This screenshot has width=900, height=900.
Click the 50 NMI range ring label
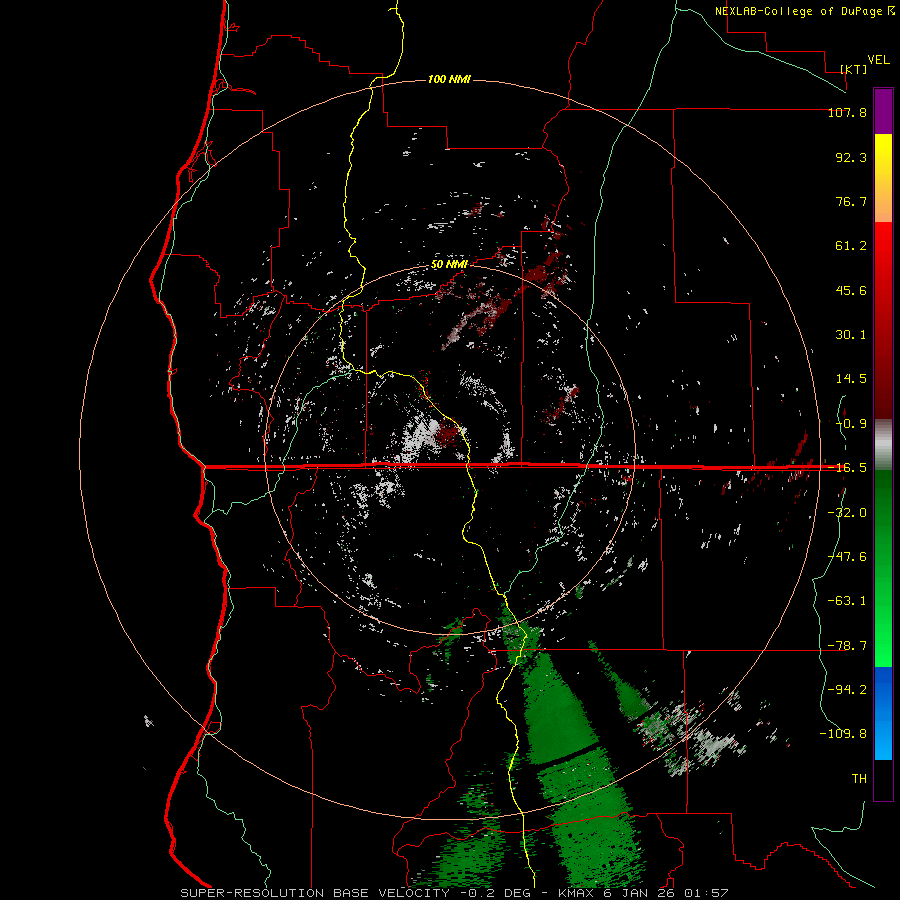(449, 265)
